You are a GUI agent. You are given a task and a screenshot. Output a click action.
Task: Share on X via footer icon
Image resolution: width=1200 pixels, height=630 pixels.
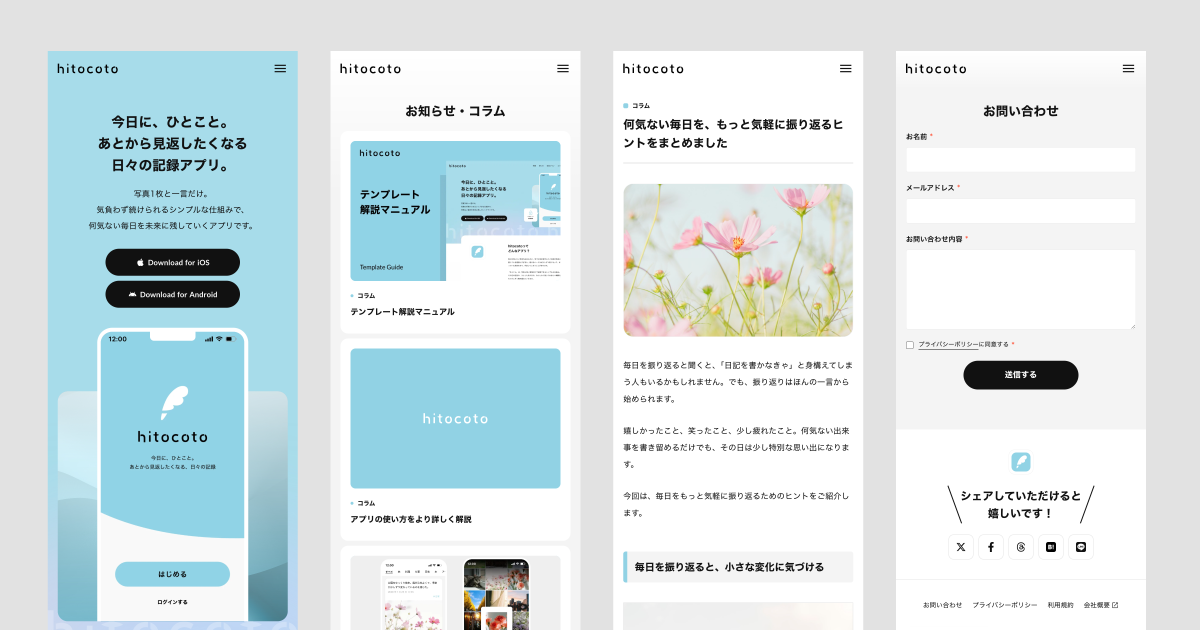(x=961, y=547)
